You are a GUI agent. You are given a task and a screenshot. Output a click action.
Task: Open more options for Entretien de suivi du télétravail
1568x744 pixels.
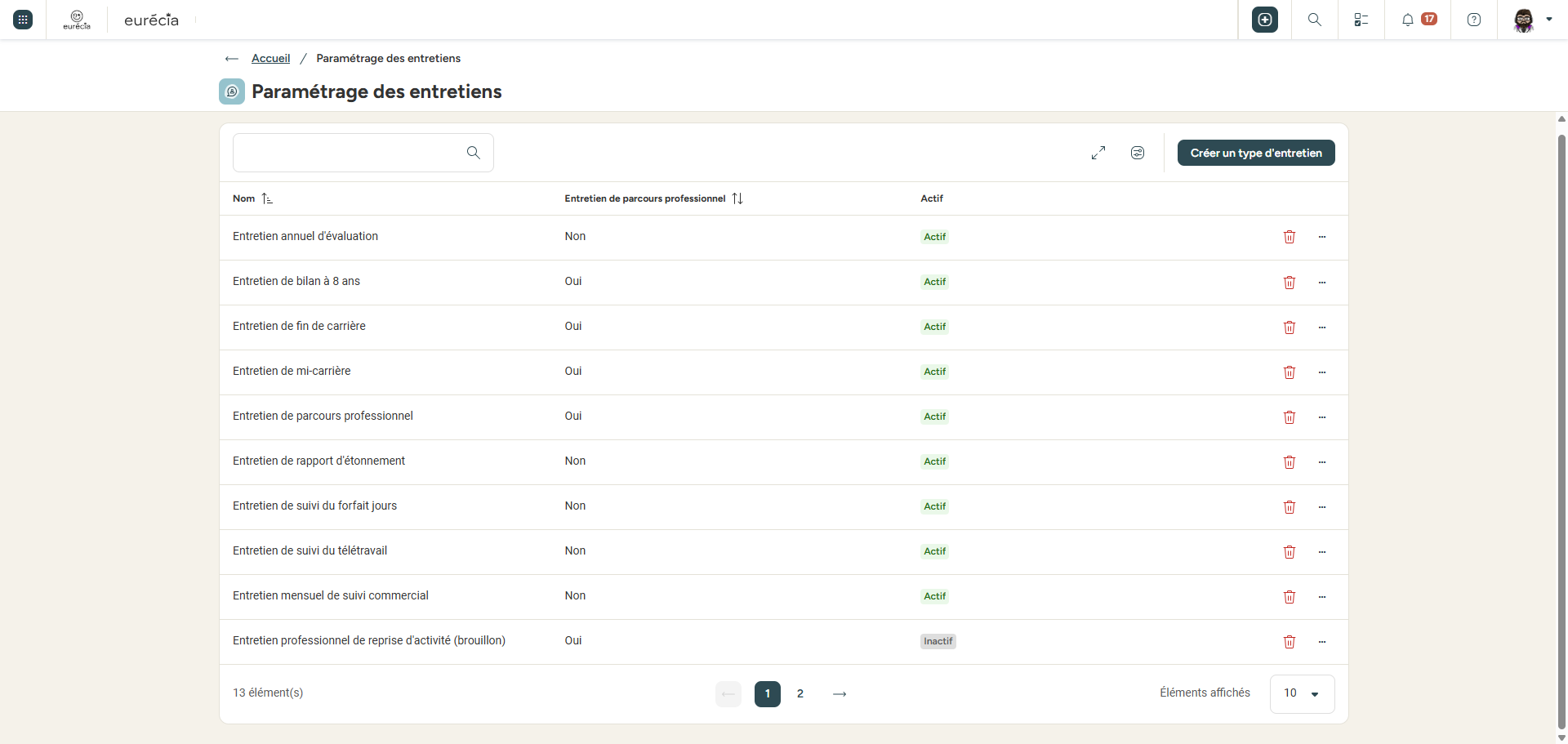pos(1322,552)
